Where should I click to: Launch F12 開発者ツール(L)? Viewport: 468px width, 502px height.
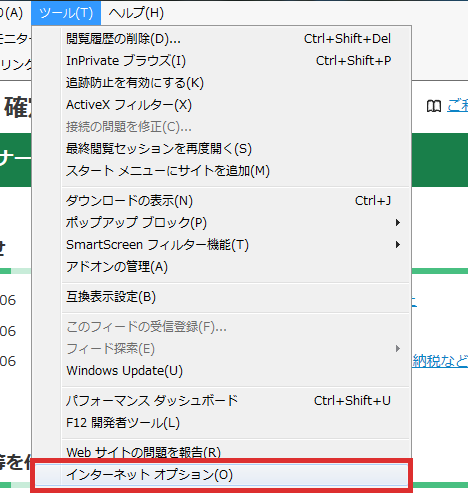222,423
